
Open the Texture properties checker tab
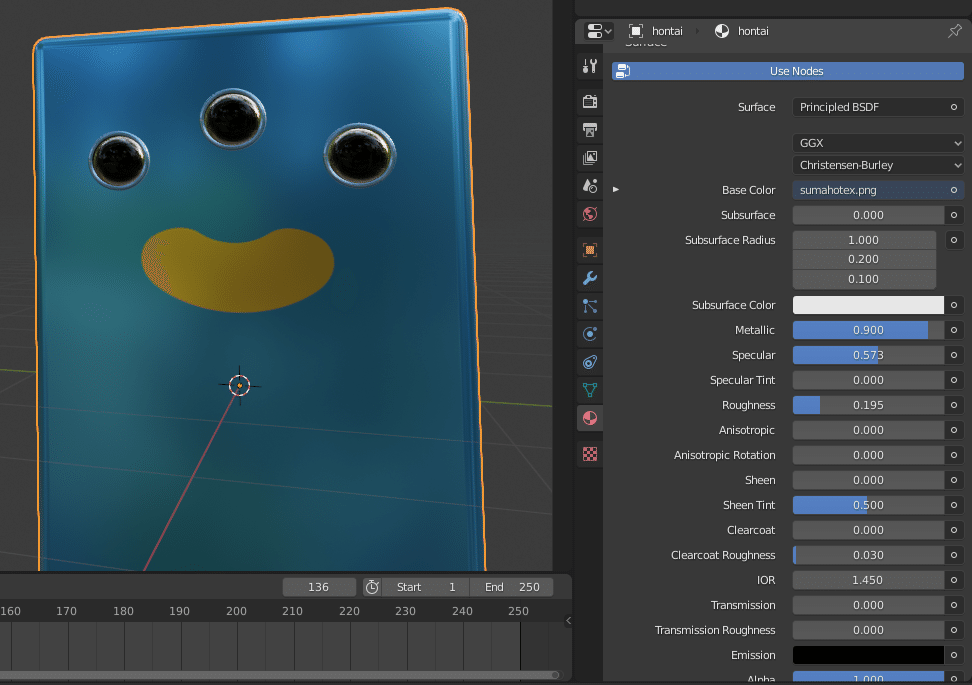click(x=590, y=454)
